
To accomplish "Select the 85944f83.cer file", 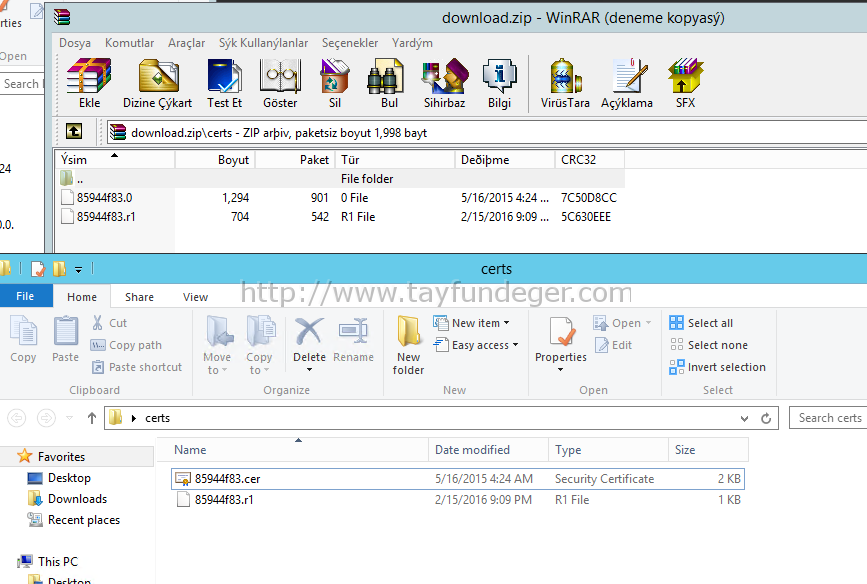I will coord(458,479).
